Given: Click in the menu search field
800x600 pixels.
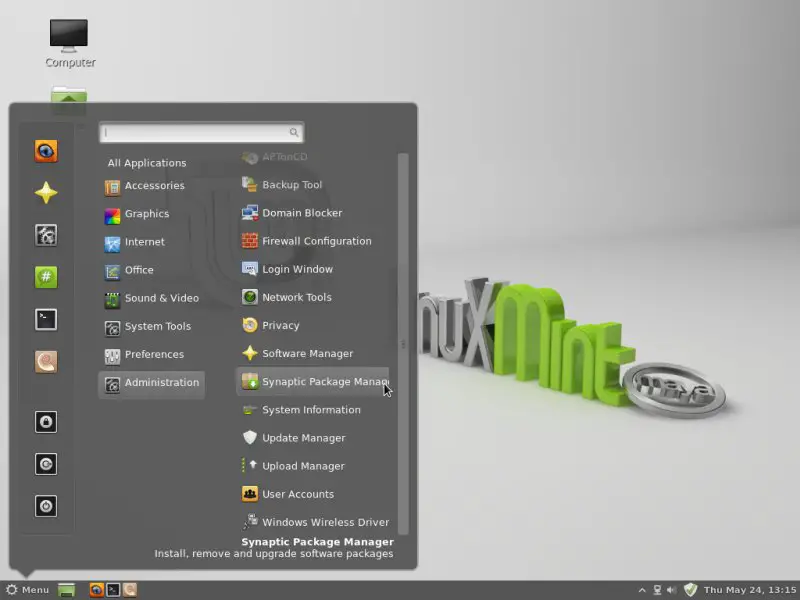Looking at the screenshot, I should [x=202, y=133].
